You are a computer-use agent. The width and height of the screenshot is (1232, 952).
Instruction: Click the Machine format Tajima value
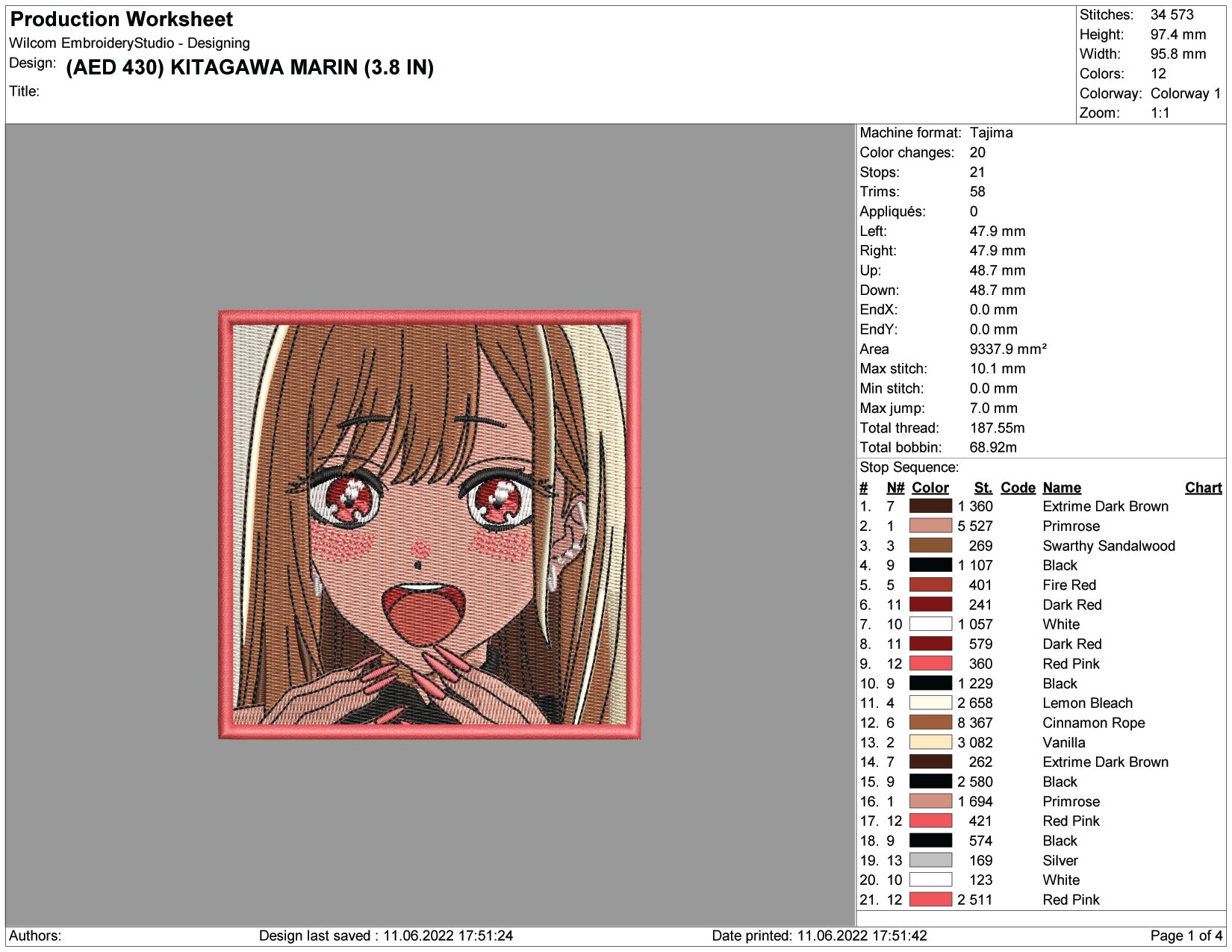coord(991,133)
